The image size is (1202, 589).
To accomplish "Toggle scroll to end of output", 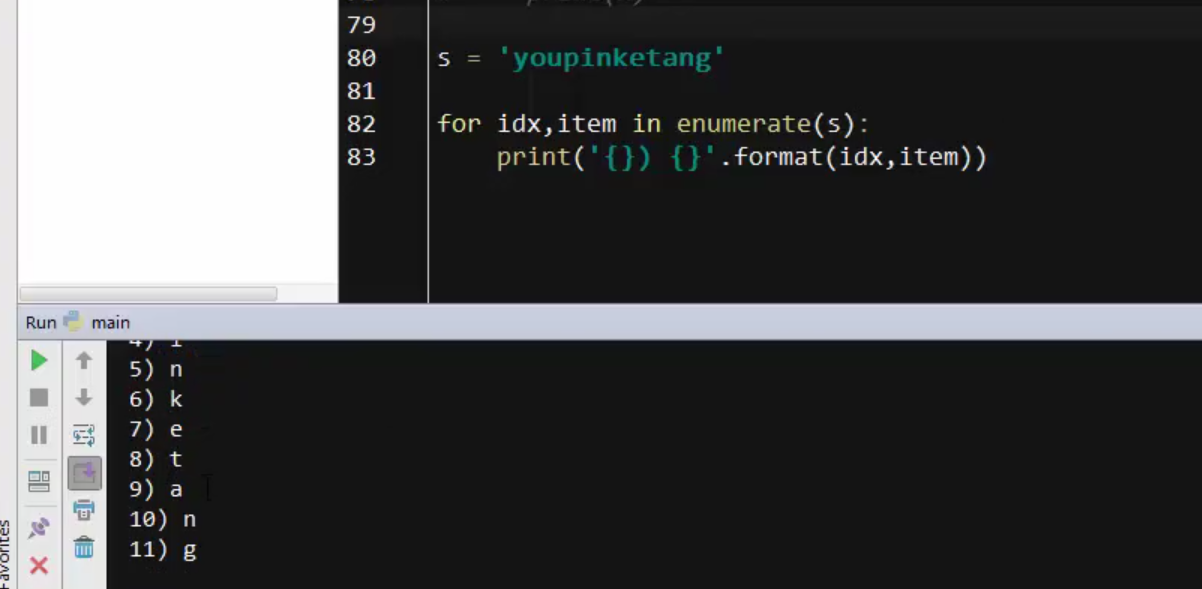I will (84, 473).
